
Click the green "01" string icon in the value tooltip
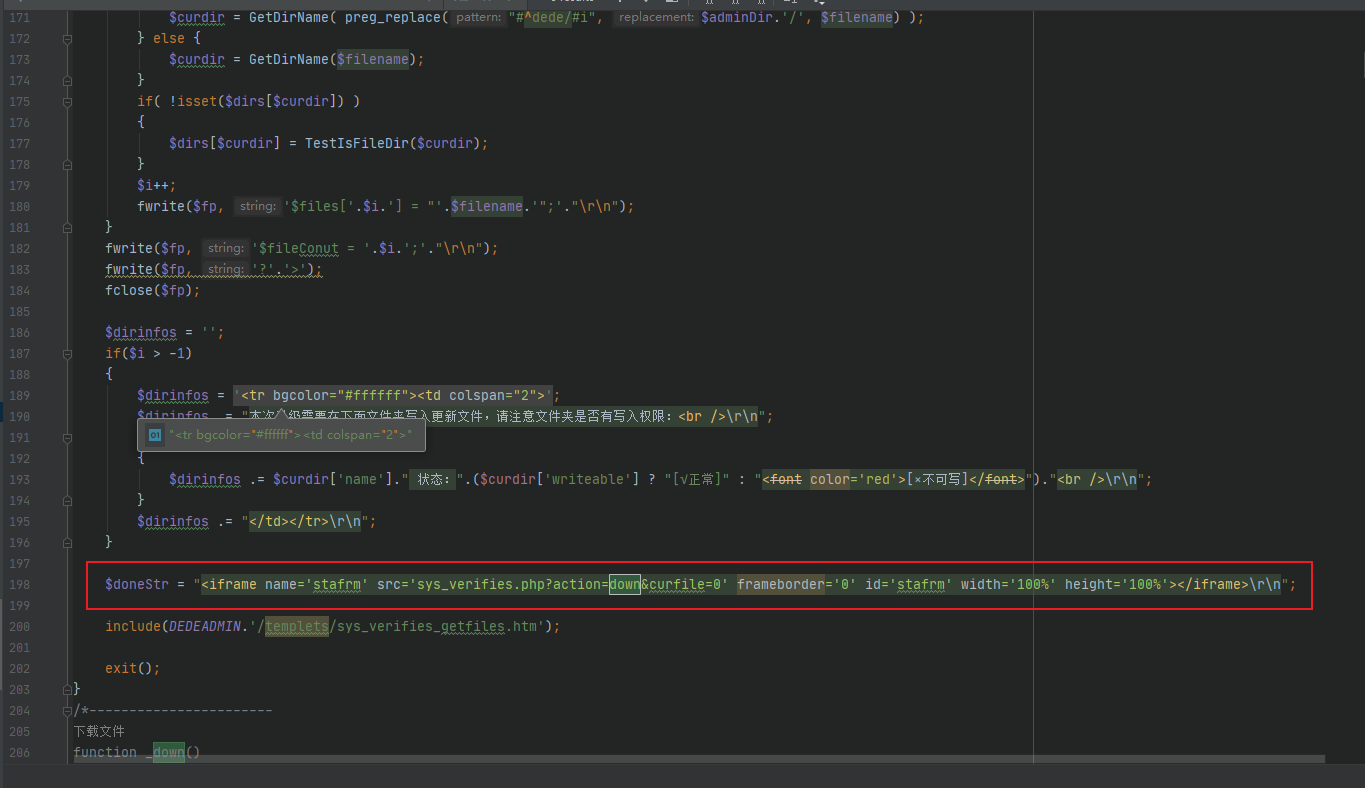pyautogui.click(x=154, y=434)
